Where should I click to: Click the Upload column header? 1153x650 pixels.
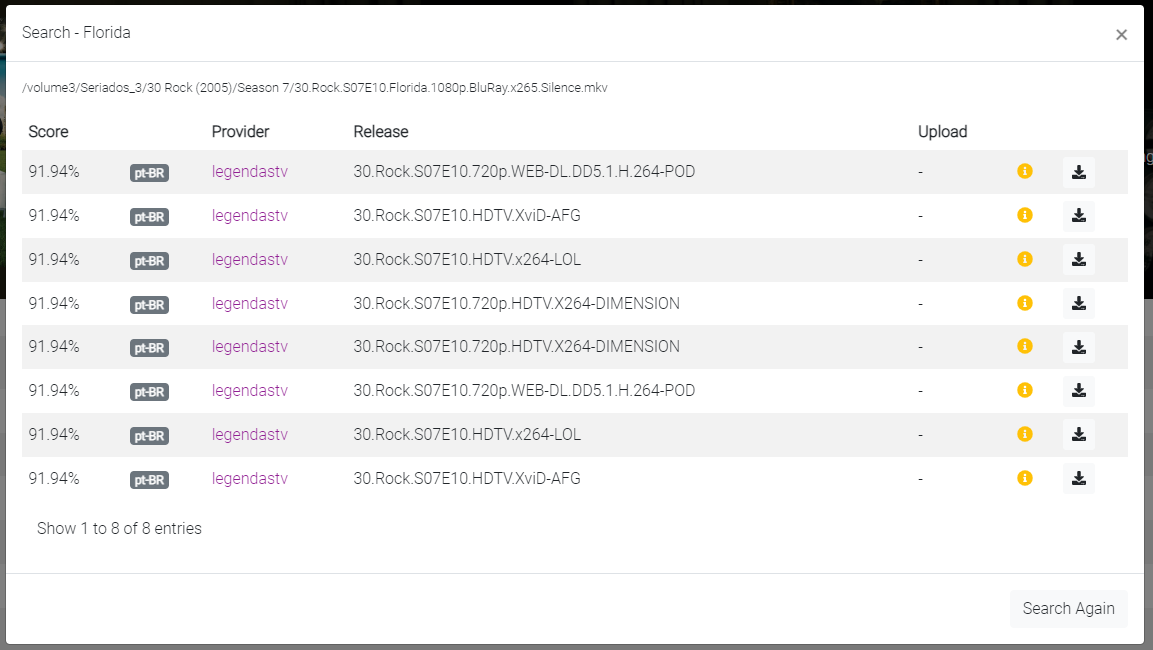(941, 131)
